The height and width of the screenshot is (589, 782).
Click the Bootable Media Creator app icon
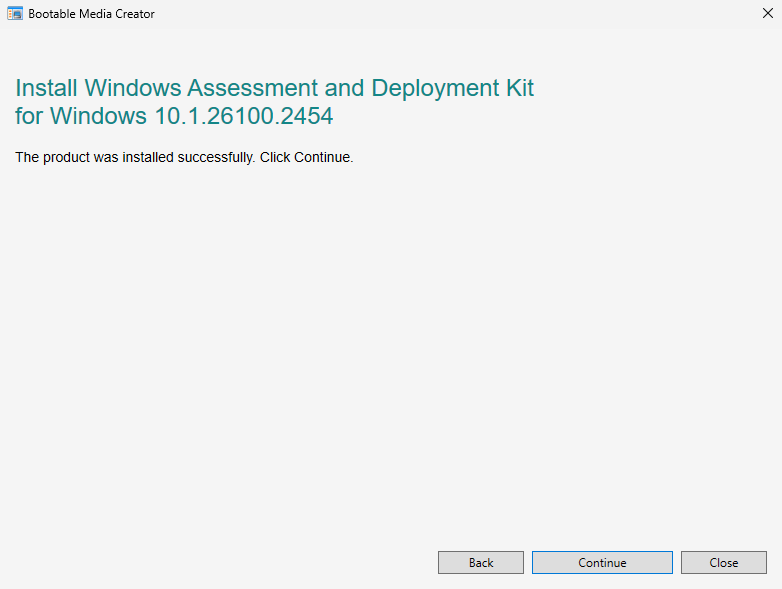[15, 13]
